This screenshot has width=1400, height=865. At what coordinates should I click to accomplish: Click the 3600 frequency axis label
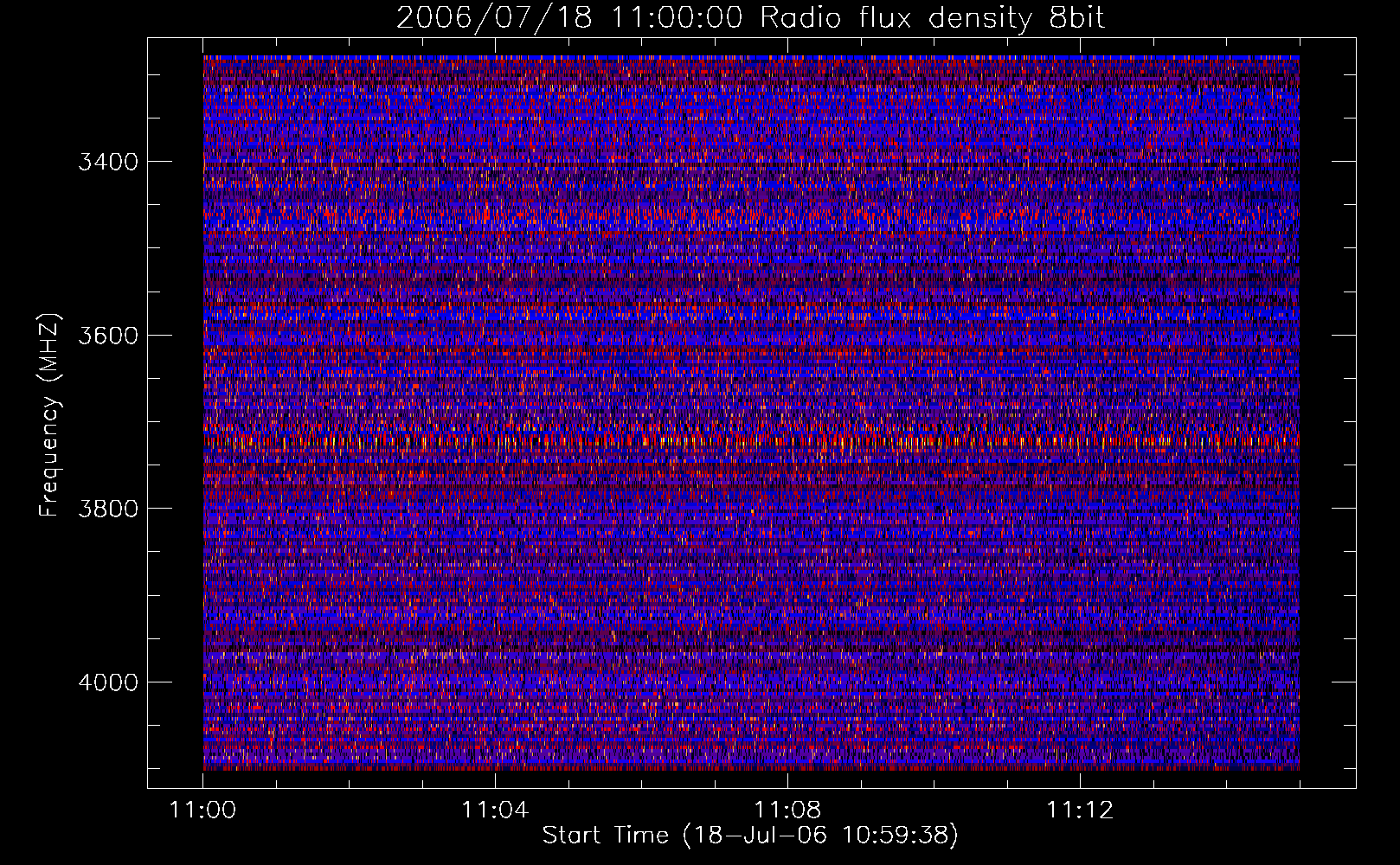pyautogui.click(x=108, y=336)
